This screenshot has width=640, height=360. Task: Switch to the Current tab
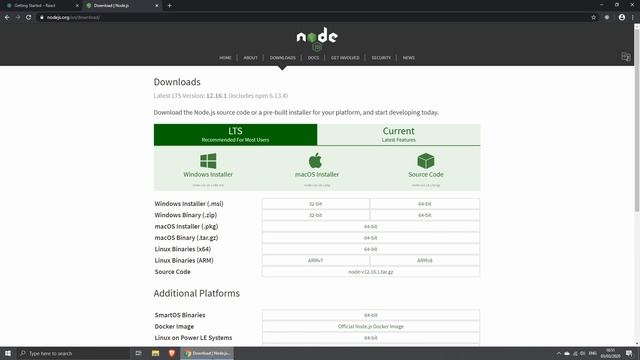tap(399, 135)
